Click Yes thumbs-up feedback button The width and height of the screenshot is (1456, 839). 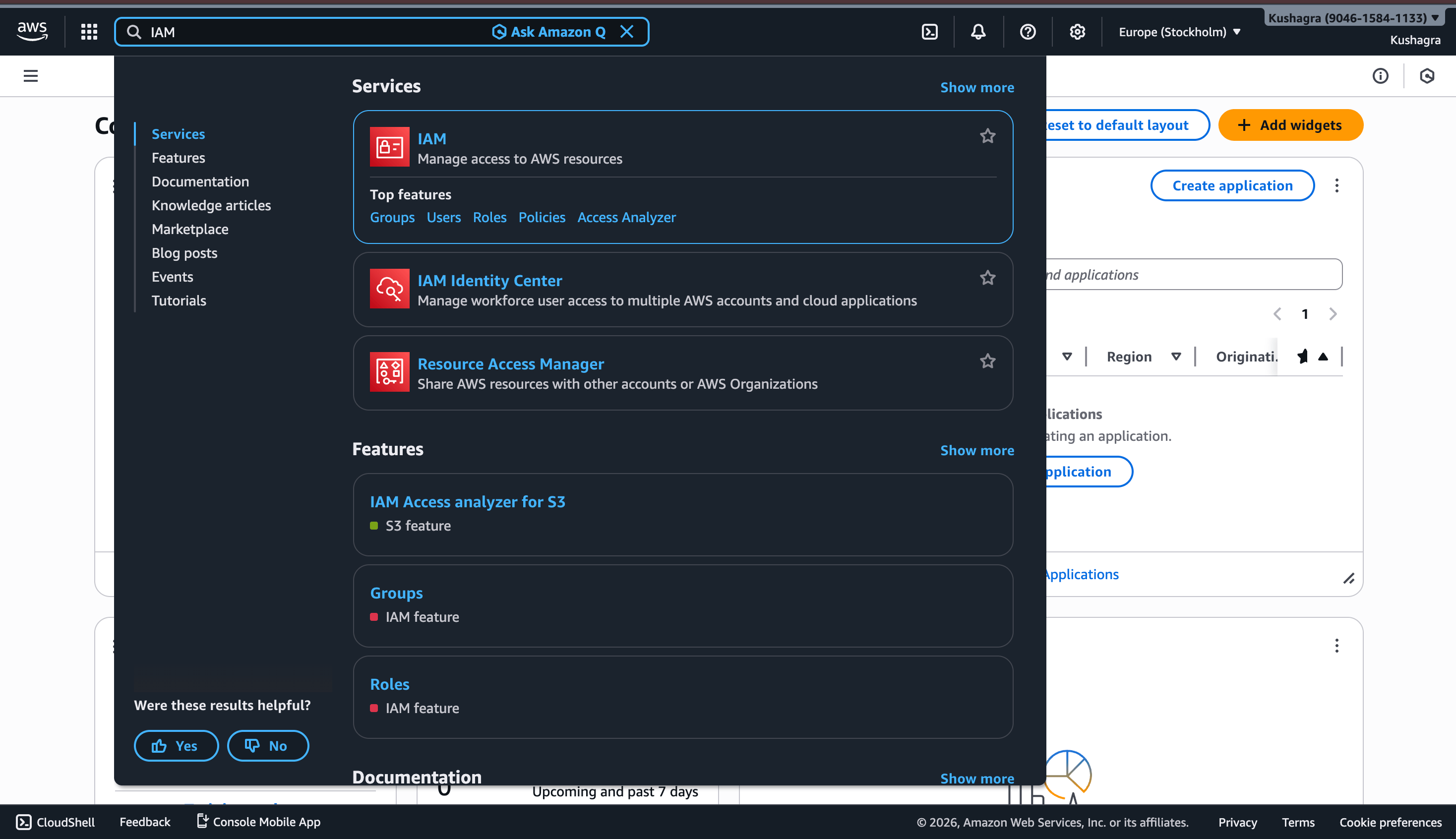coord(177,746)
